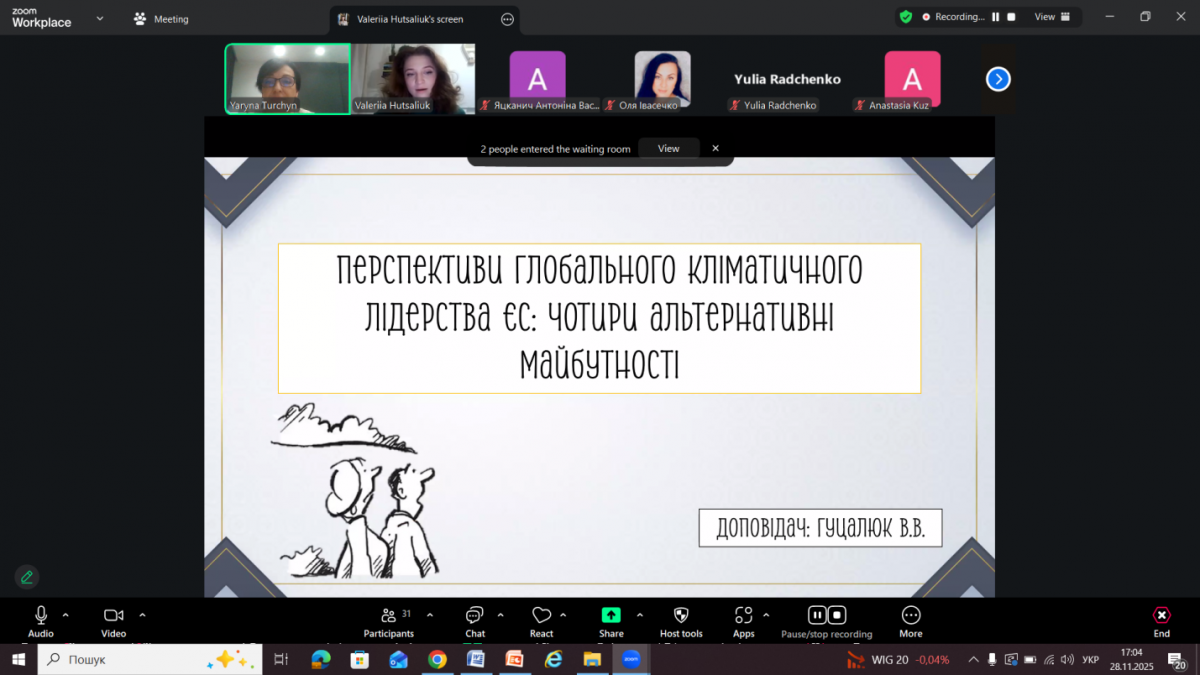The width and height of the screenshot is (1200, 675).
Task: Expand the Audio options chevron
Action: 64,614
